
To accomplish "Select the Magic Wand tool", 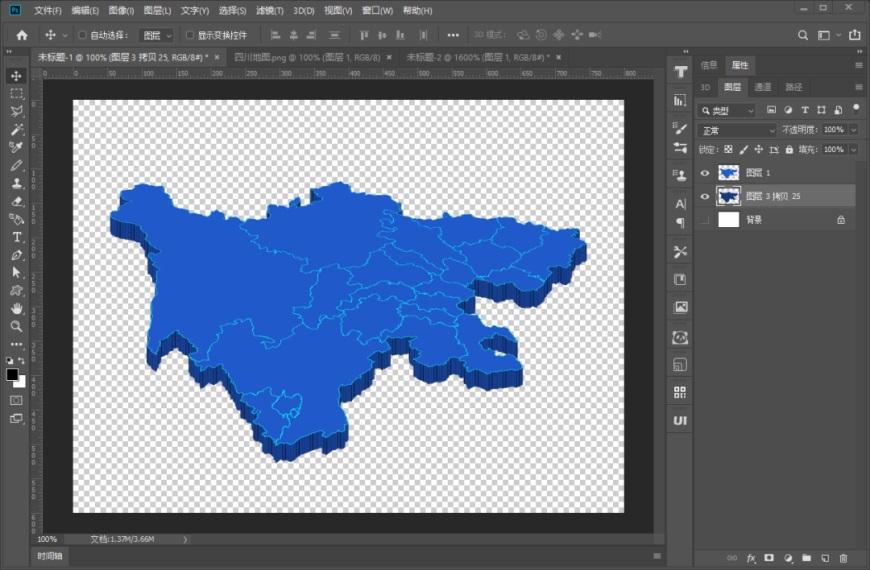I will (x=17, y=129).
